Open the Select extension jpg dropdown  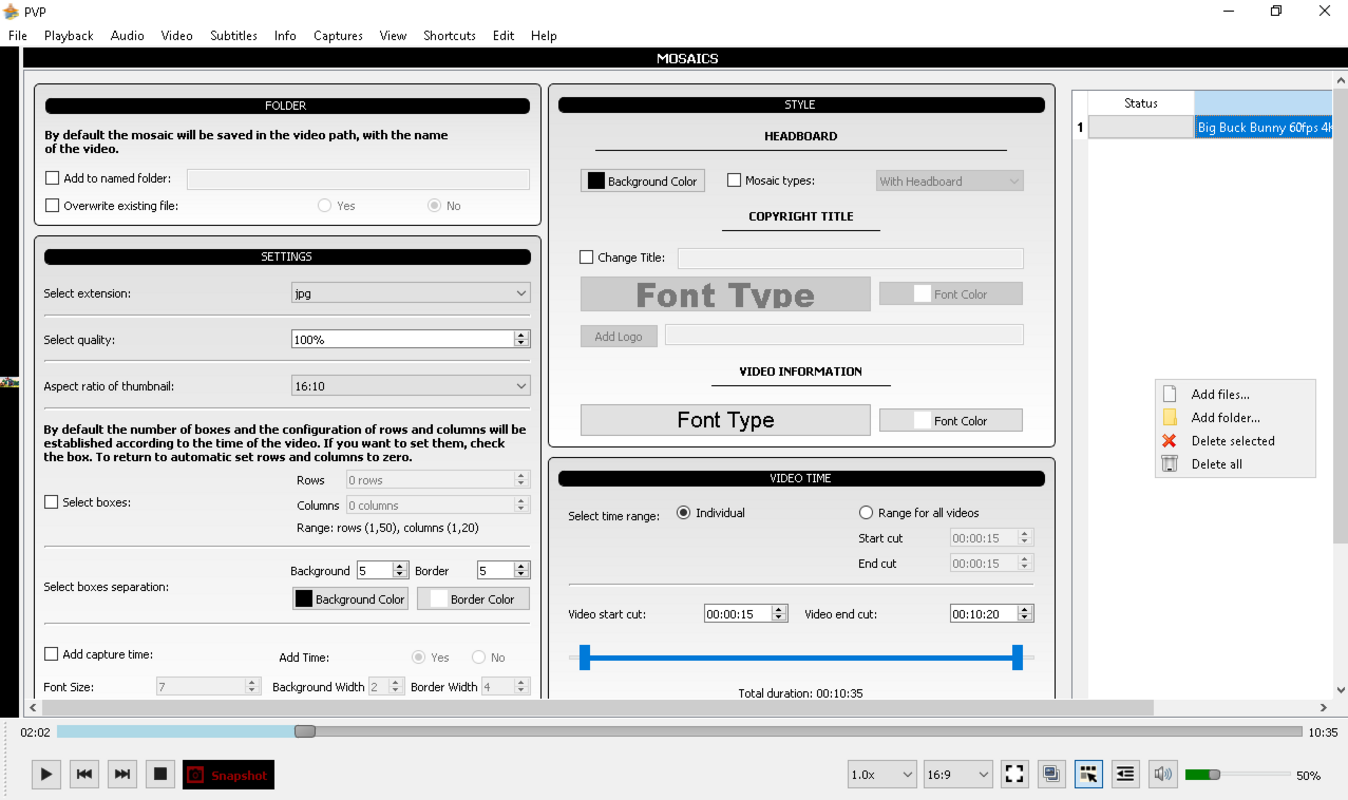point(410,293)
